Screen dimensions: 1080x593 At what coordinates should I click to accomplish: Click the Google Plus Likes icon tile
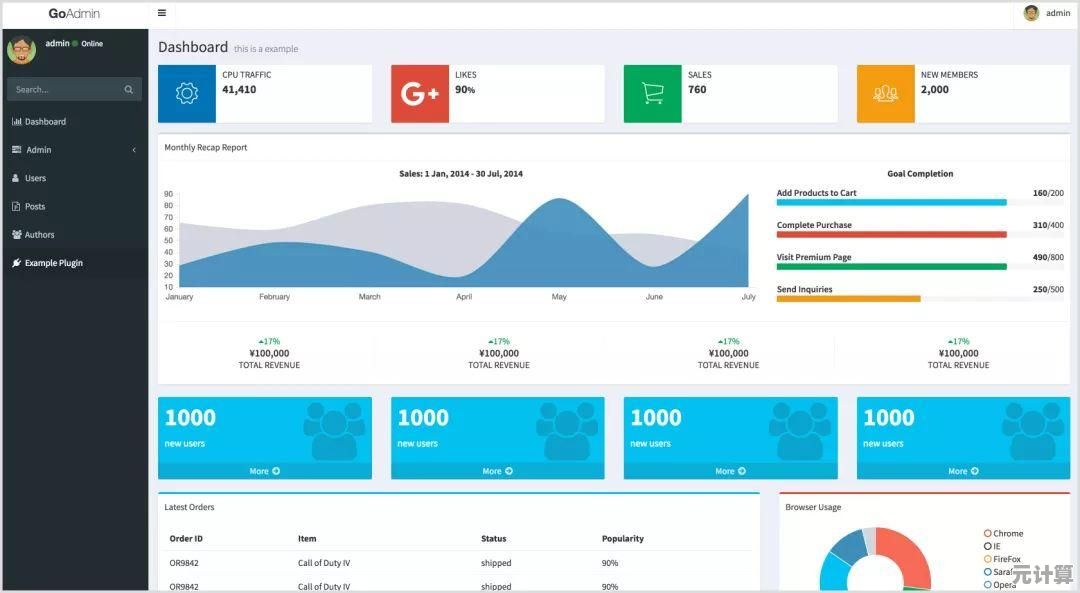[419, 94]
